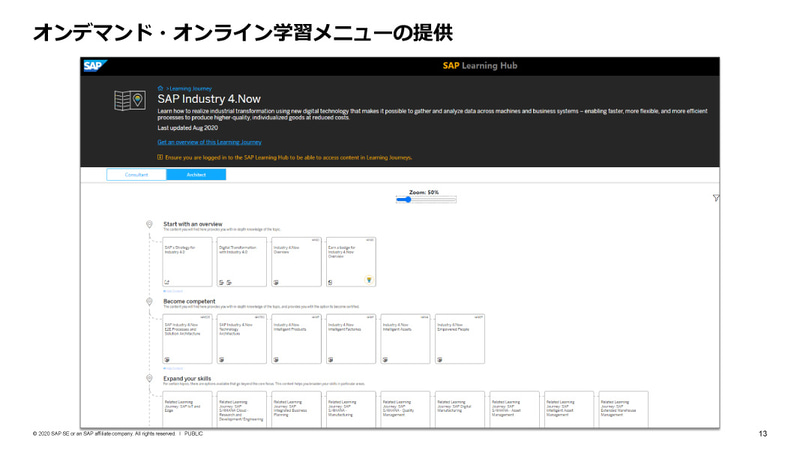The width and height of the screenshot is (800, 450).
Task: Click the Become competent heading
Action: tap(189, 301)
